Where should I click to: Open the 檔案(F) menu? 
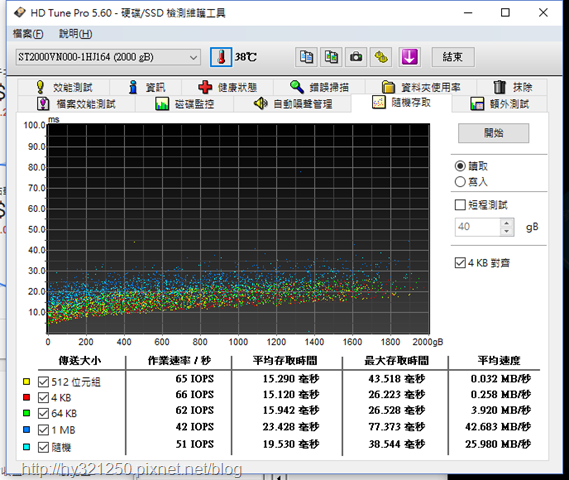click(x=28, y=34)
